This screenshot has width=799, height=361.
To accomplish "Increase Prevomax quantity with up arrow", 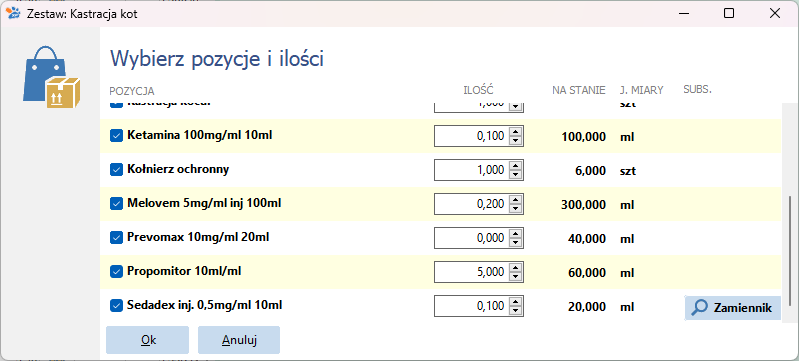I will pyautogui.click(x=516, y=234).
